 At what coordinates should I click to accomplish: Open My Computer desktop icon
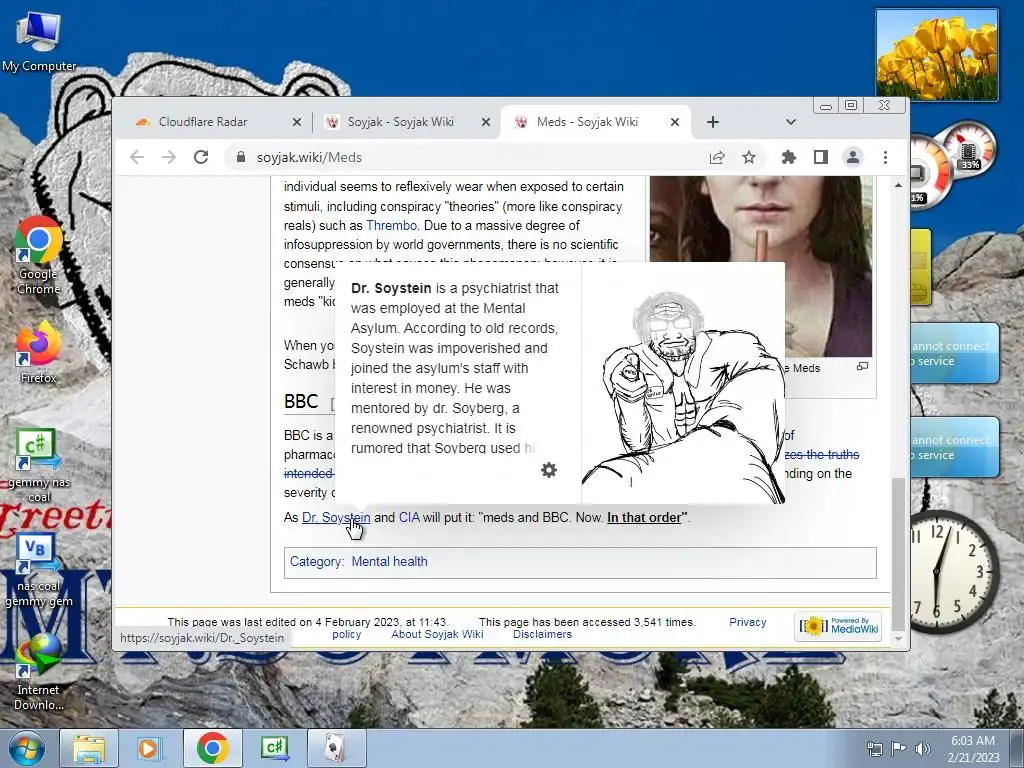point(39,42)
